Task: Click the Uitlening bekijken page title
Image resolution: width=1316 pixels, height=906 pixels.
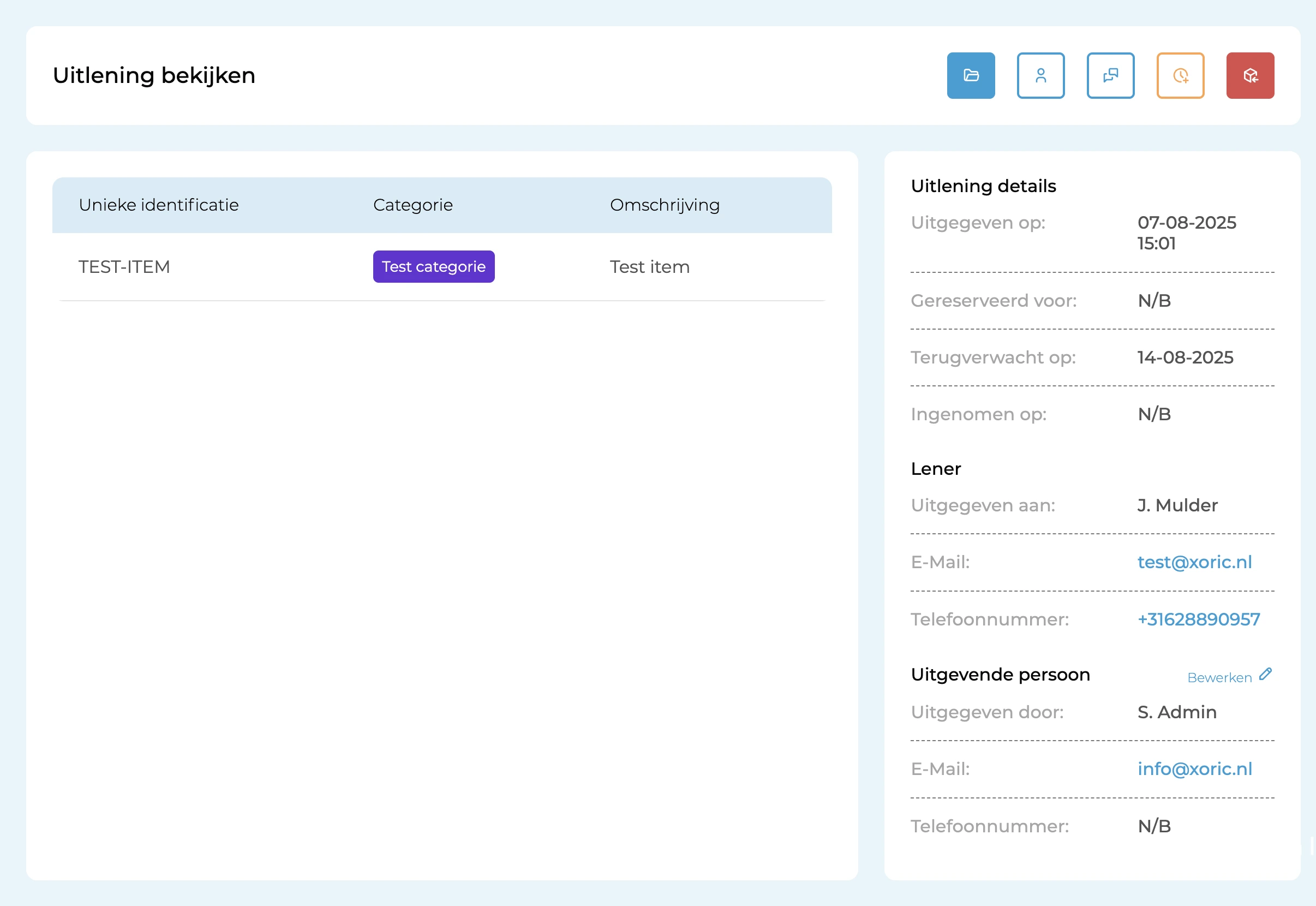Action: tap(154, 74)
